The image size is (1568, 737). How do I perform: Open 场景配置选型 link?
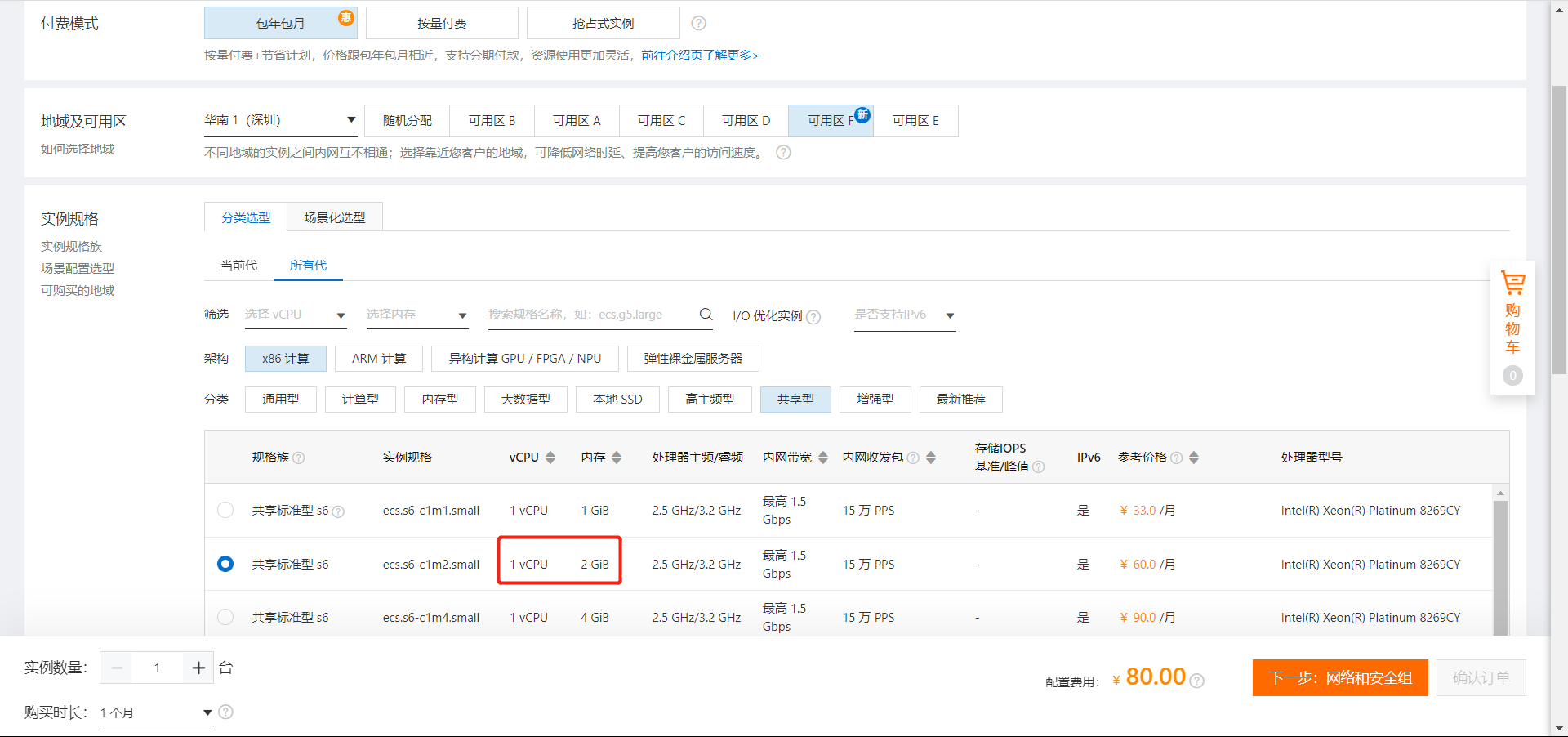[78, 268]
